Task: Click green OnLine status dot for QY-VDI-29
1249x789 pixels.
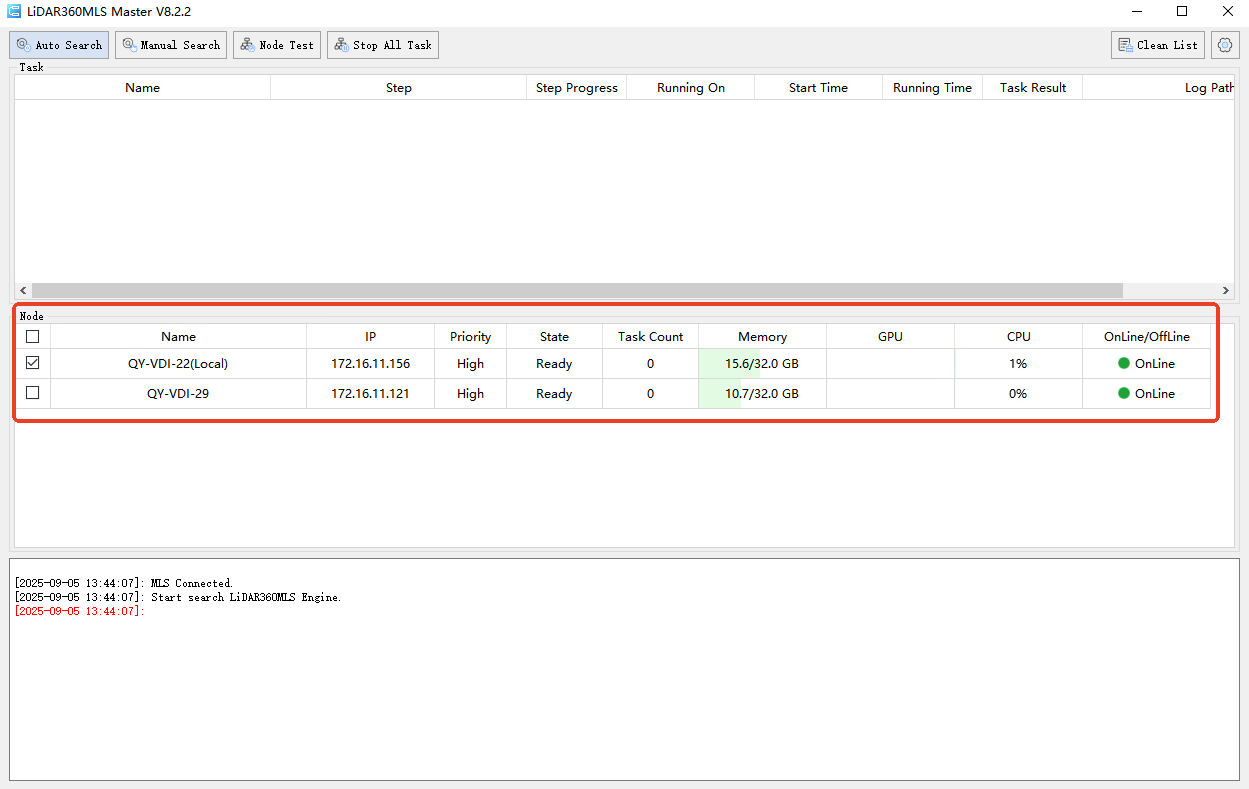Action: point(1124,394)
